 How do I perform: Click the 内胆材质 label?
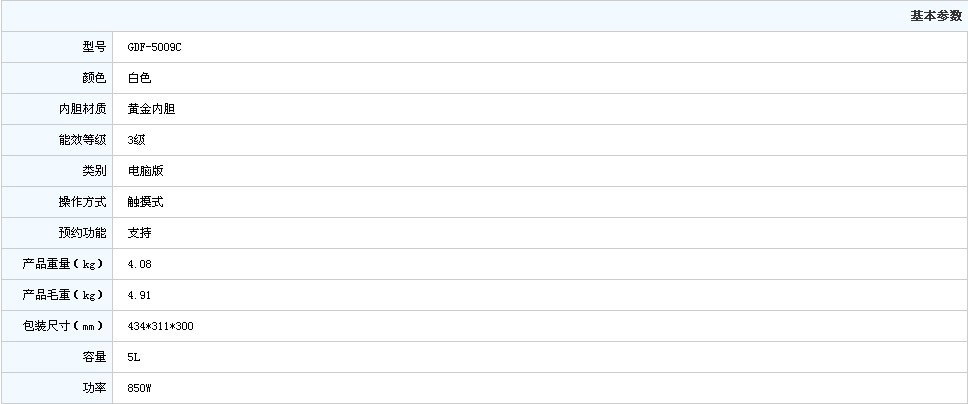(82, 109)
